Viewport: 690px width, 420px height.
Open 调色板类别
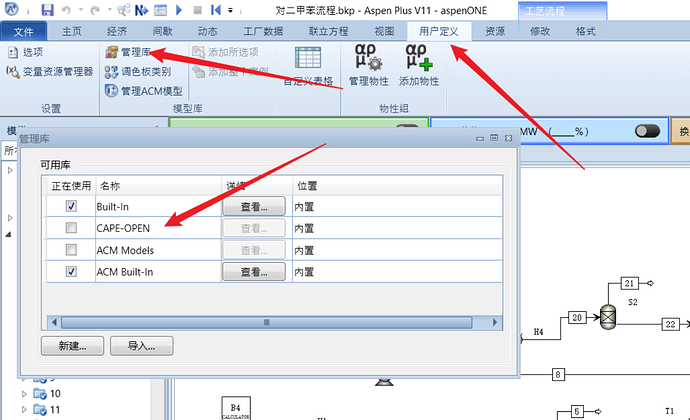(138, 71)
